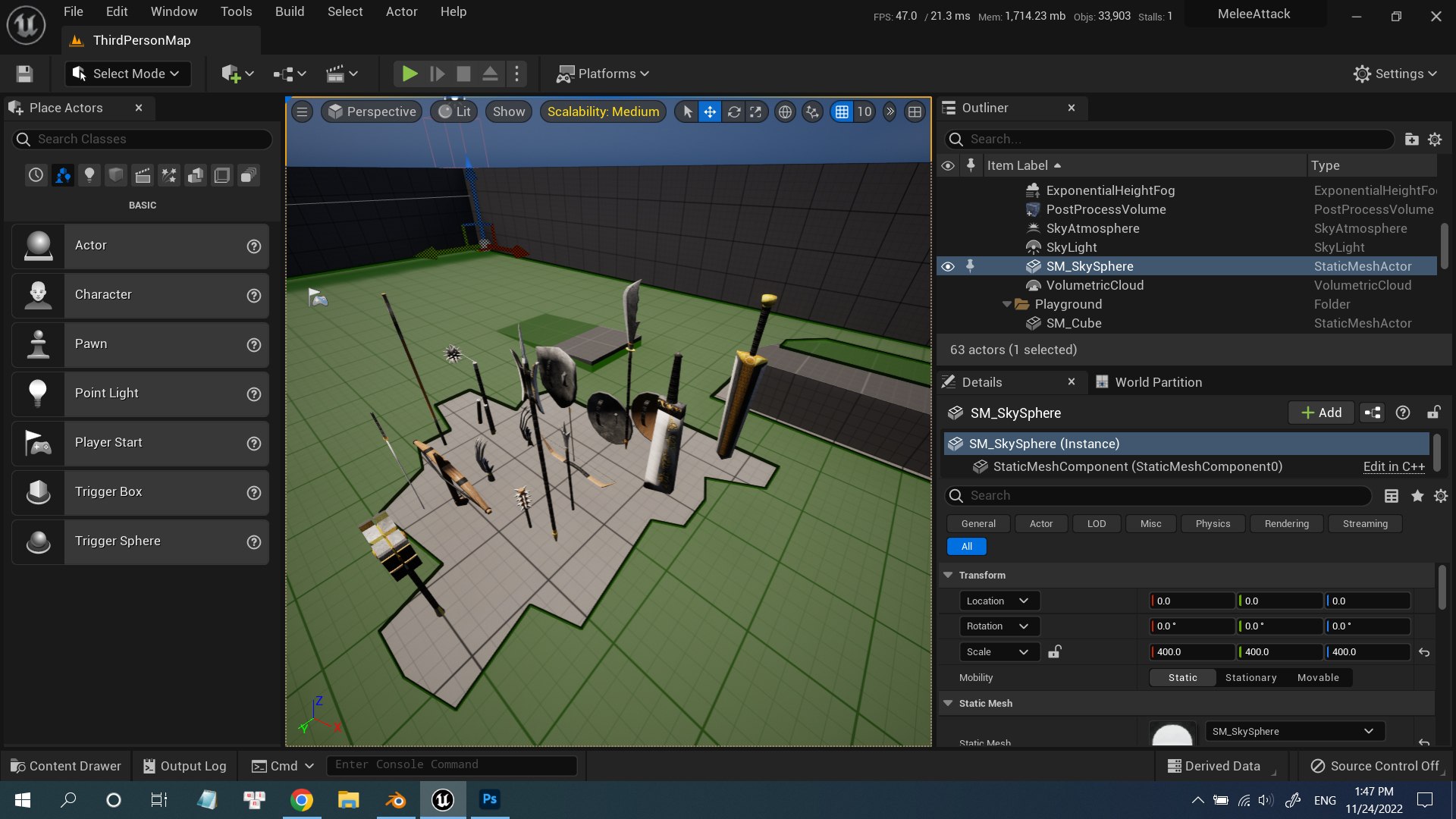
Task: Open the Platforms dropdown
Action: click(x=604, y=74)
